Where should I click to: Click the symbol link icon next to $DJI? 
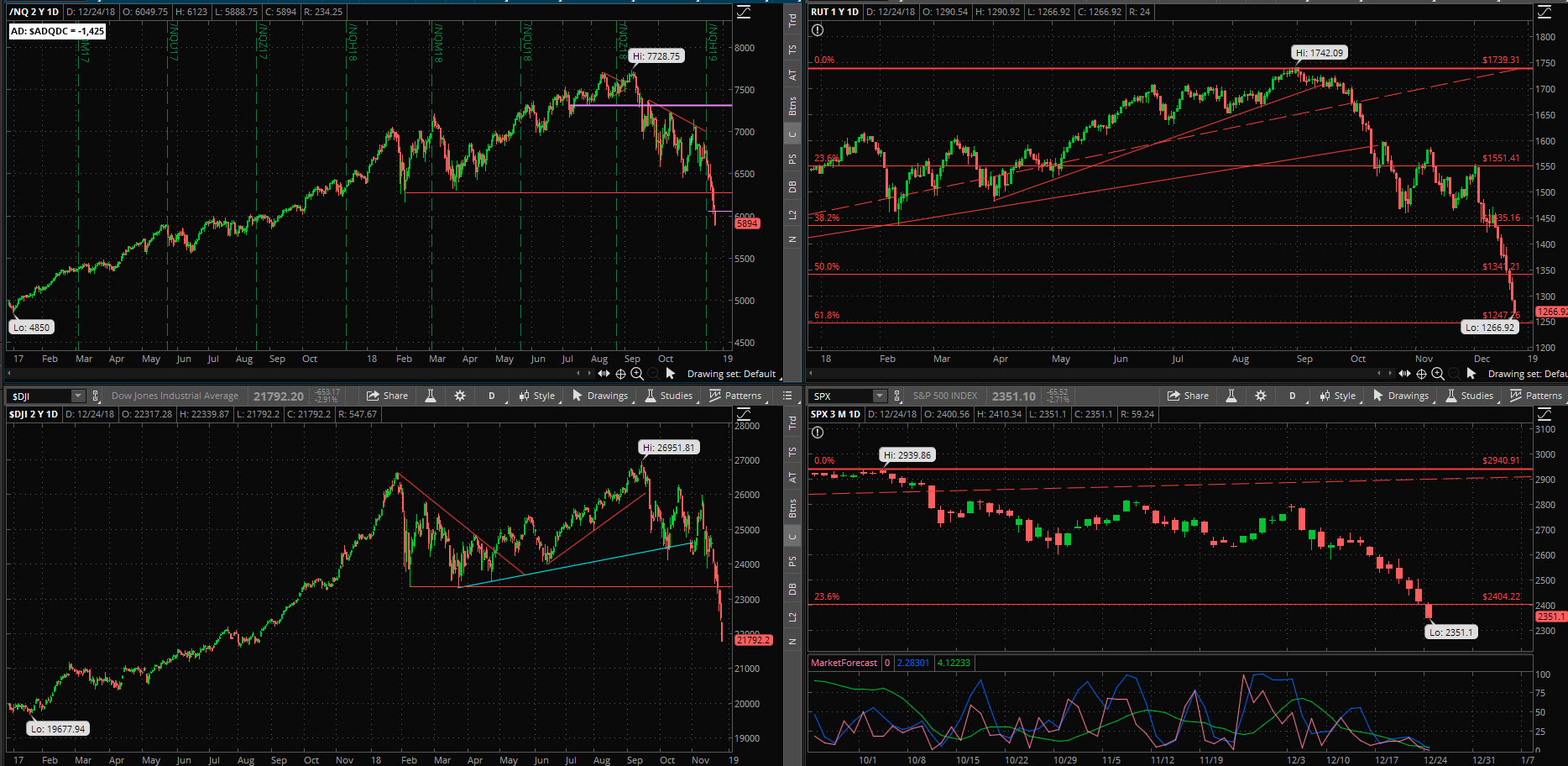click(96, 396)
